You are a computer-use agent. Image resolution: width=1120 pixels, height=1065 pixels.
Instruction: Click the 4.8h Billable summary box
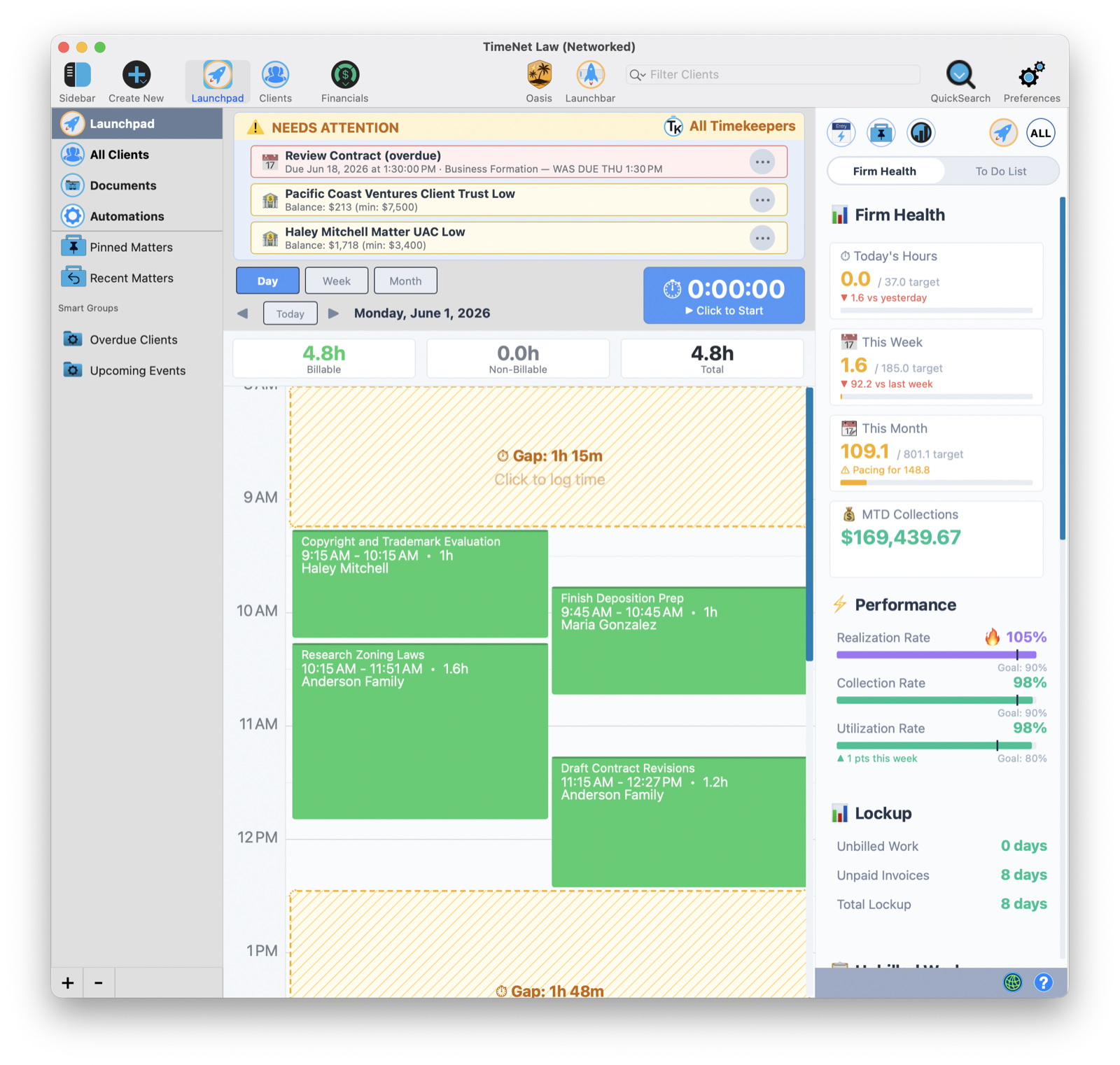tap(323, 358)
